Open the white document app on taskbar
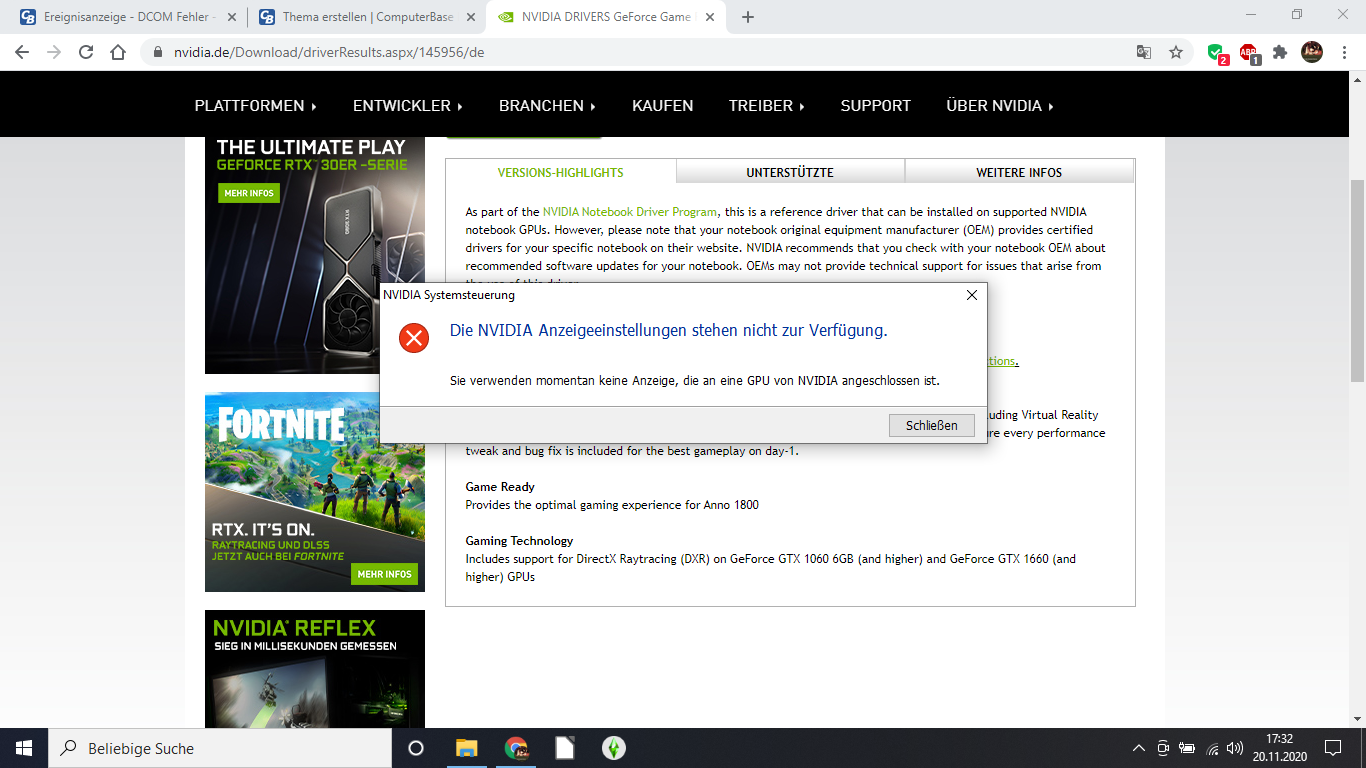Screen dimensions: 1366x768 (x=565, y=748)
